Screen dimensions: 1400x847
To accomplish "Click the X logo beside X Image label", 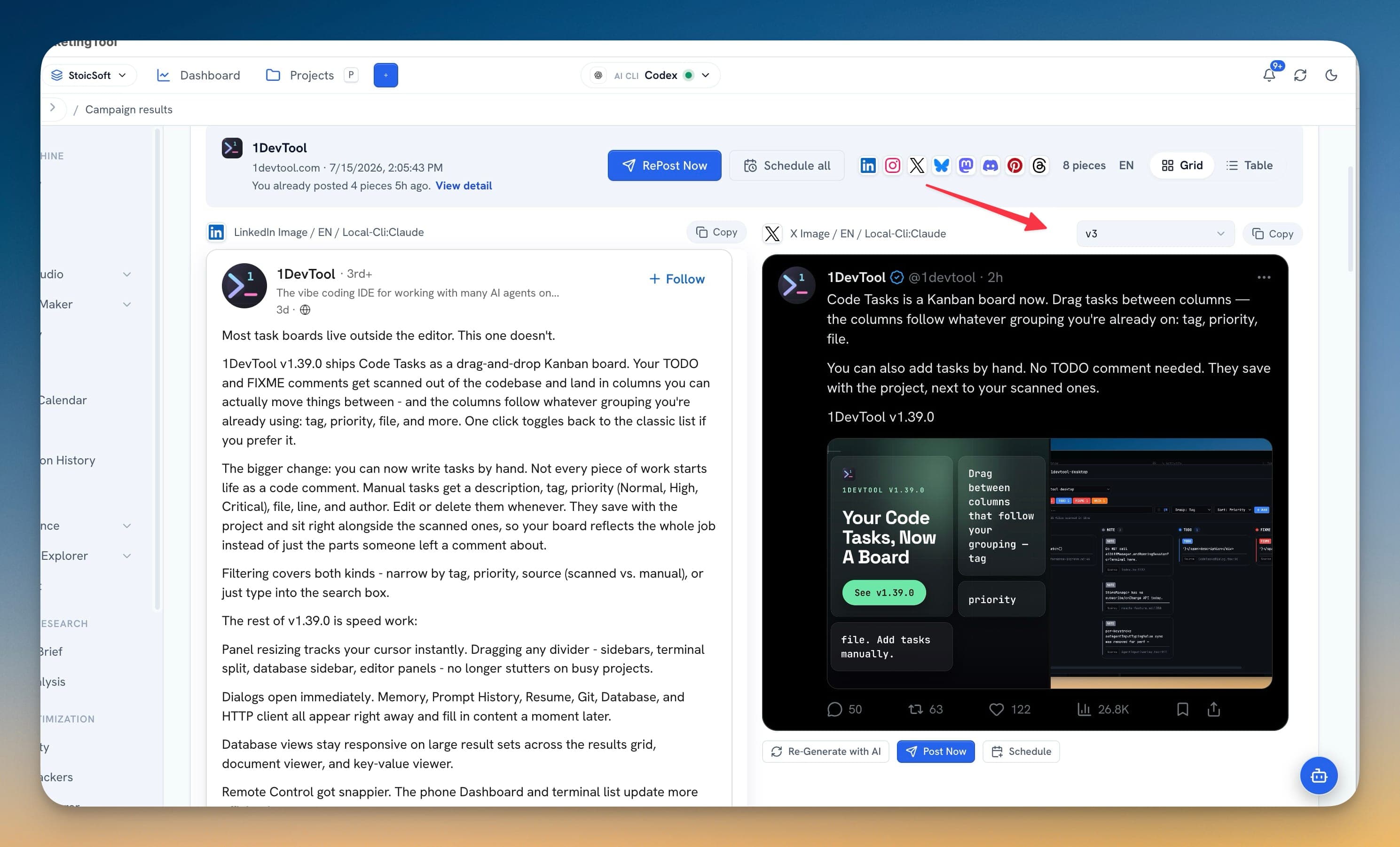I will tap(772, 234).
